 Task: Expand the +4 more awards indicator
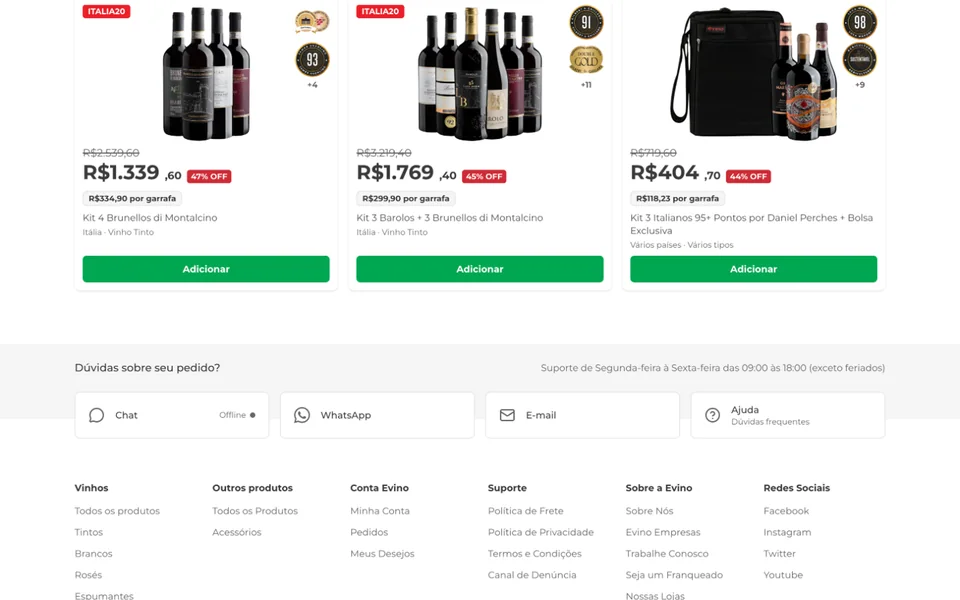point(312,85)
